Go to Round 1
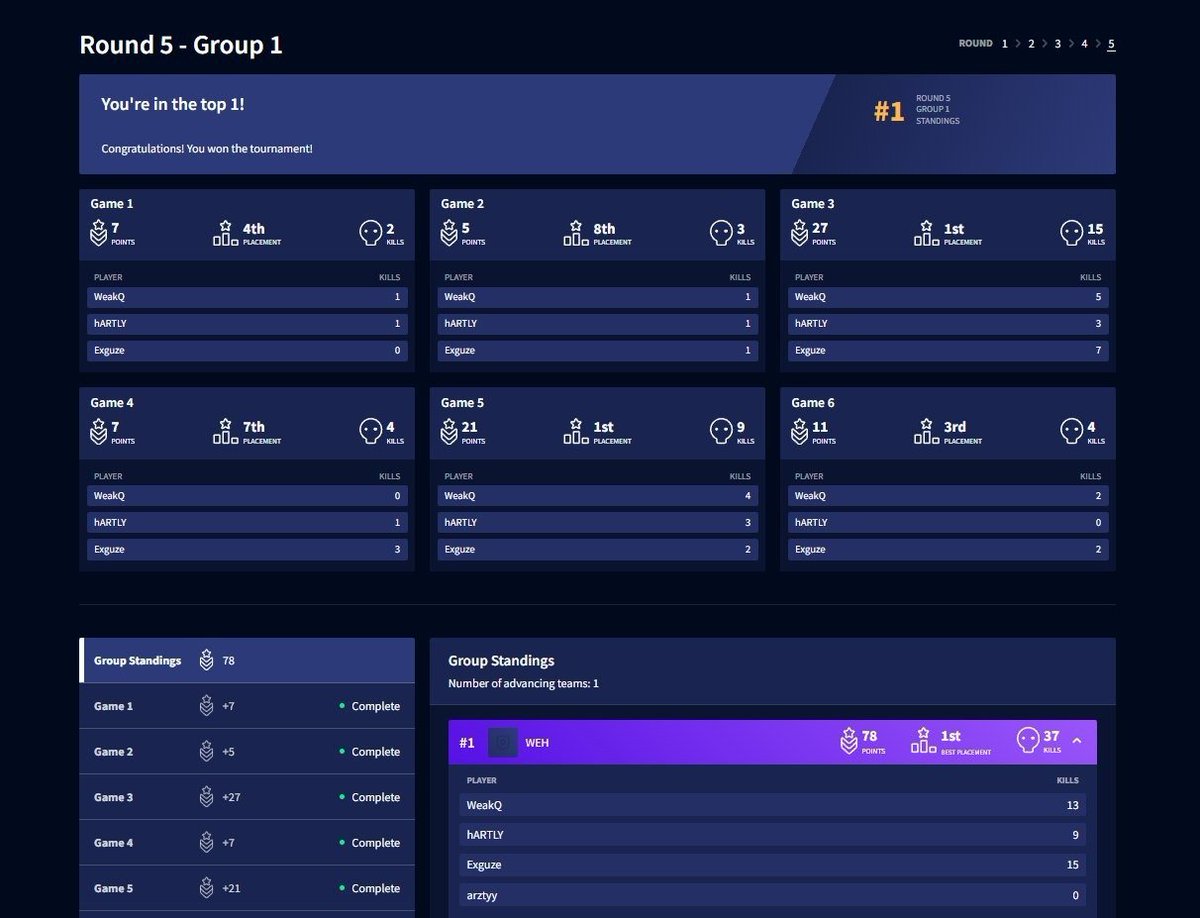This screenshot has height=918, width=1200. click(x=1005, y=44)
